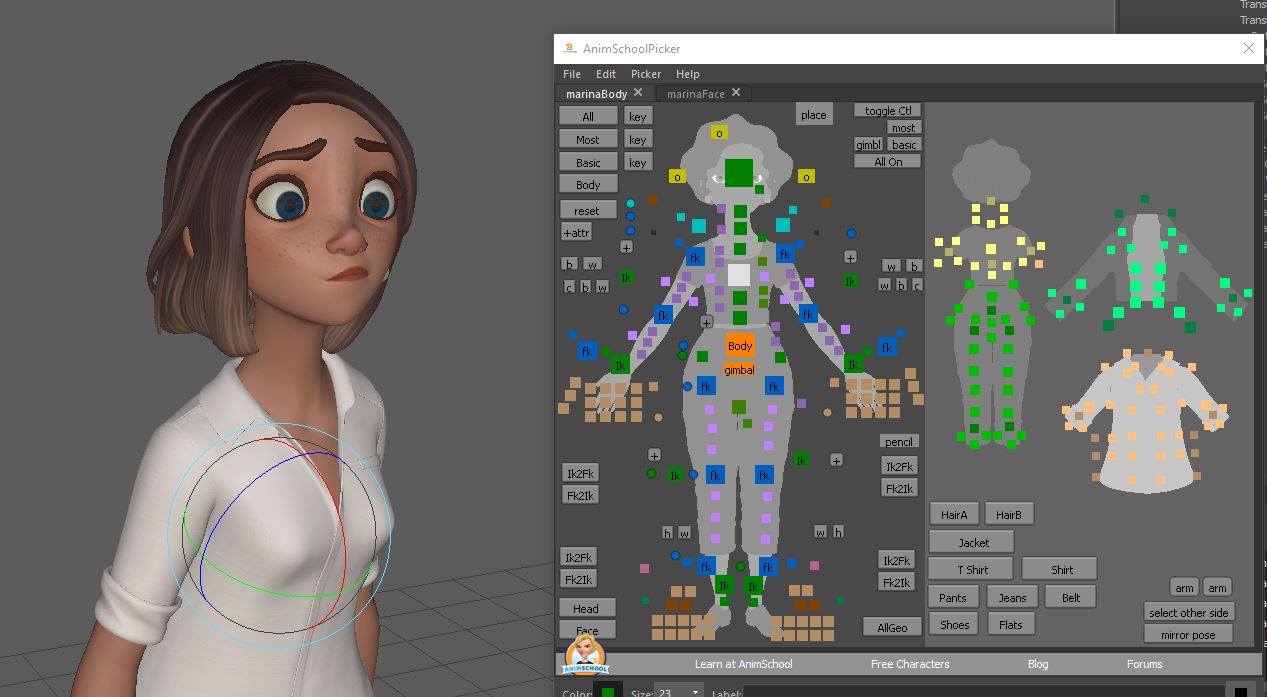Toggle HairA geometry

[954, 514]
